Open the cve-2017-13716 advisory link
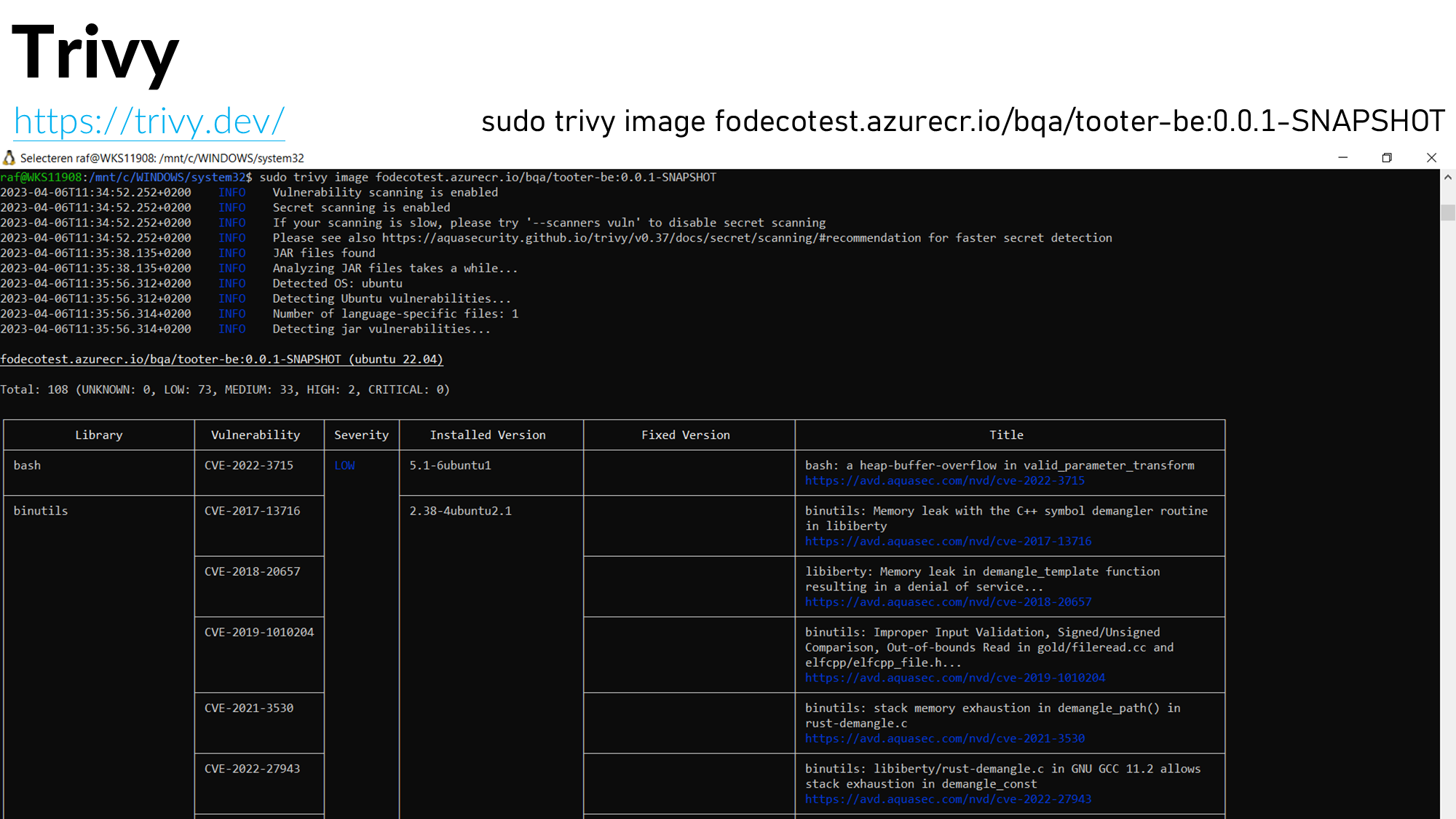Image resolution: width=1456 pixels, height=819 pixels. (x=948, y=541)
